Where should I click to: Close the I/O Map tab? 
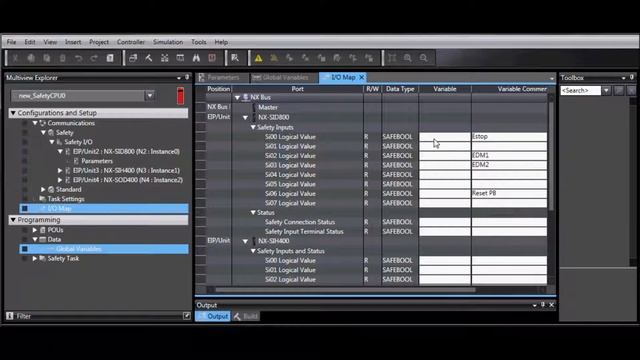point(362,77)
